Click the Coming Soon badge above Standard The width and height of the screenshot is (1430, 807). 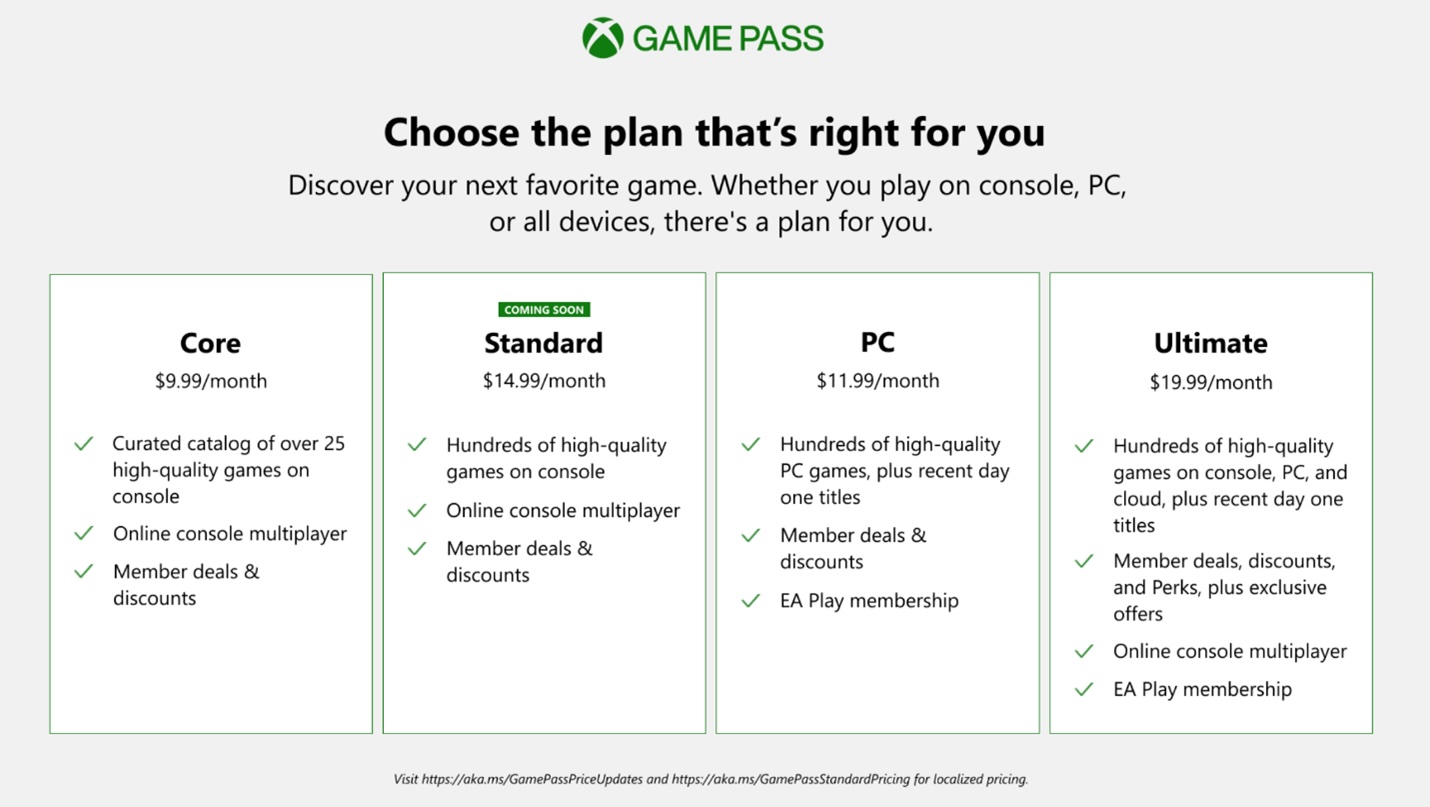[x=544, y=310]
